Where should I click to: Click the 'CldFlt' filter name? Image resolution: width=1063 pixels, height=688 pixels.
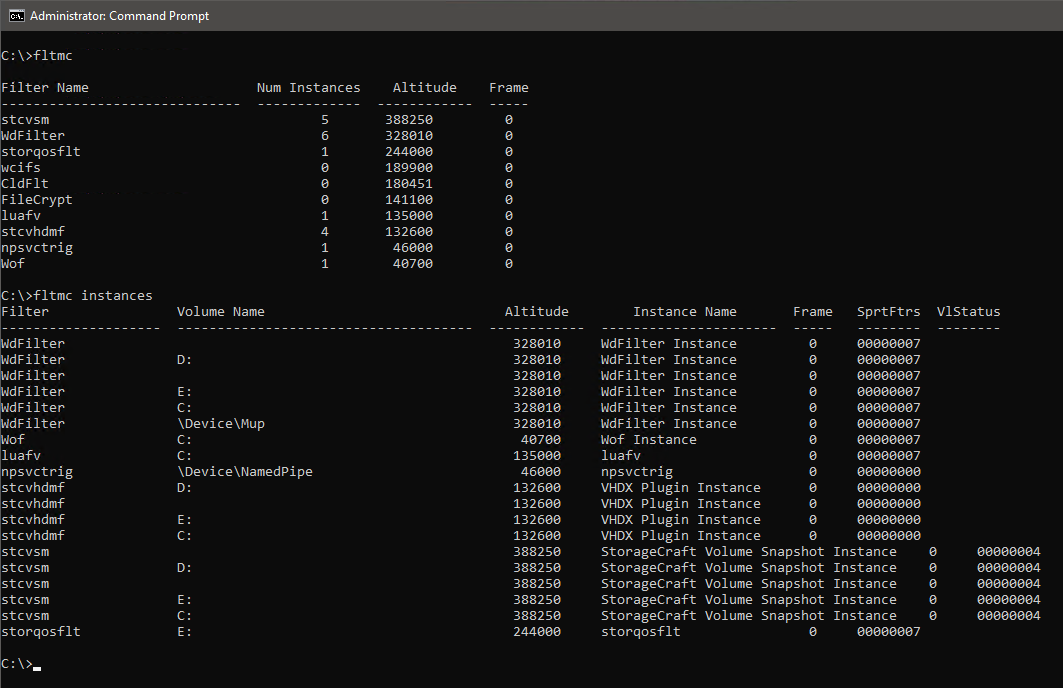(24, 184)
